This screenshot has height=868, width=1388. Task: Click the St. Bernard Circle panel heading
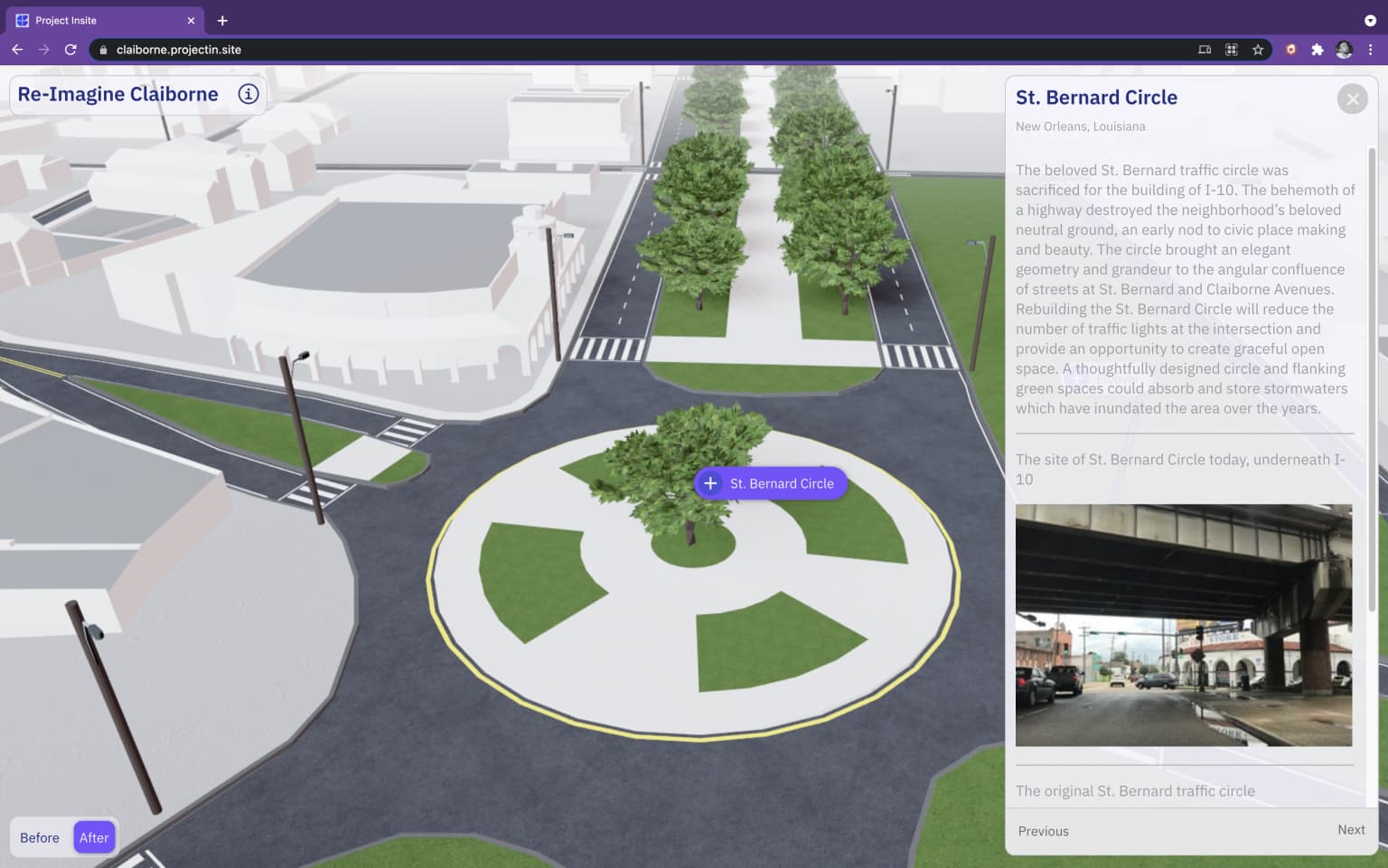pyautogui.click(x=1096, y=98)
